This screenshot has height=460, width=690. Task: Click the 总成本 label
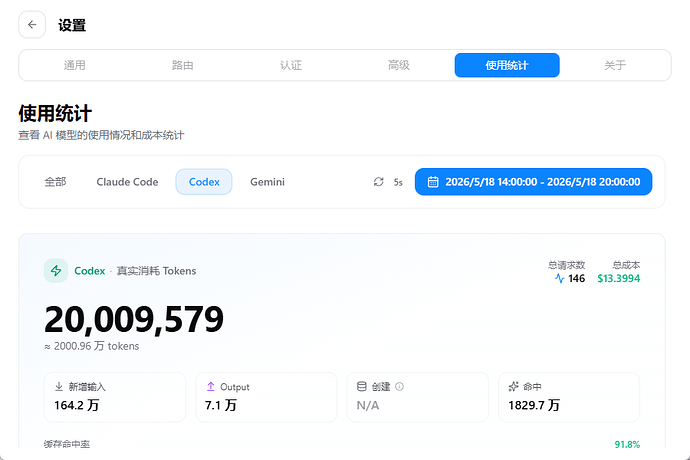click(626, 265)
